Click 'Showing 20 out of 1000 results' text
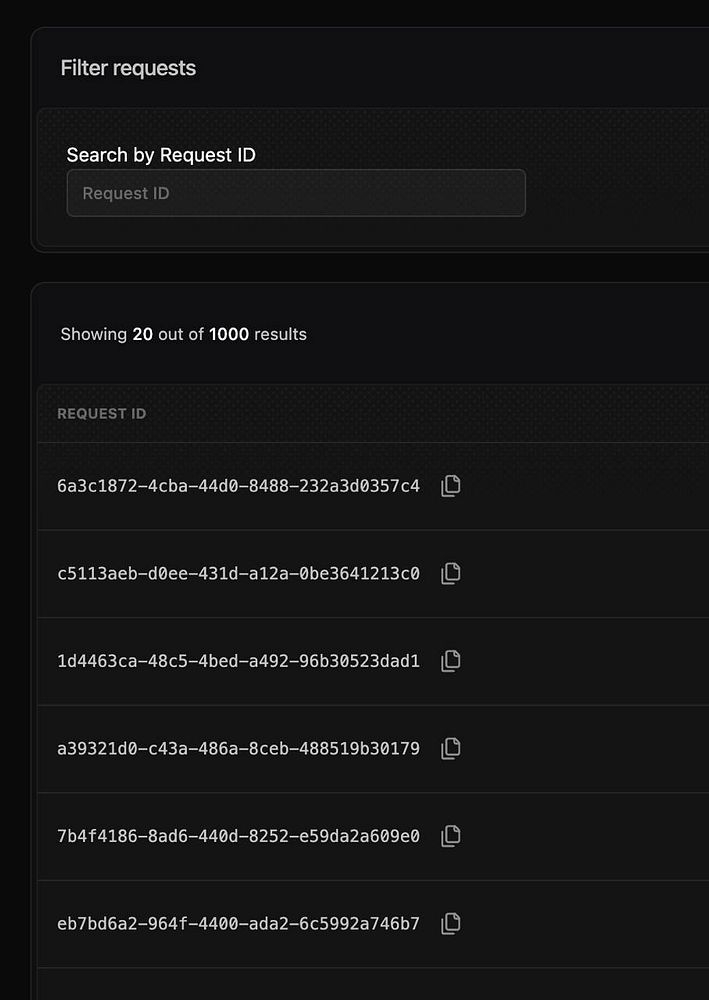This screenshot has width=709, height=1000. (184, 334)
